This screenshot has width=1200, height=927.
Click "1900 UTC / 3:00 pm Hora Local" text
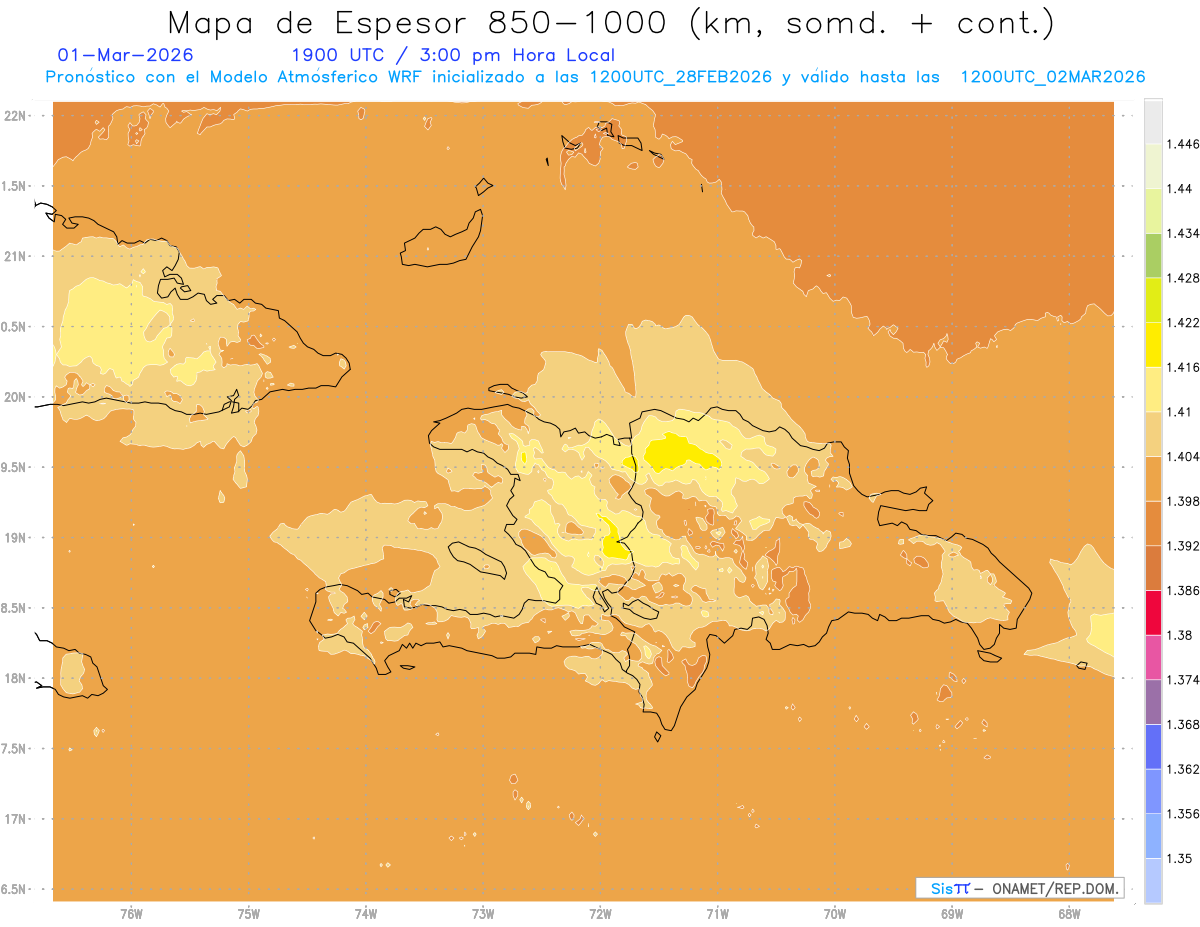tap(453, 55)
